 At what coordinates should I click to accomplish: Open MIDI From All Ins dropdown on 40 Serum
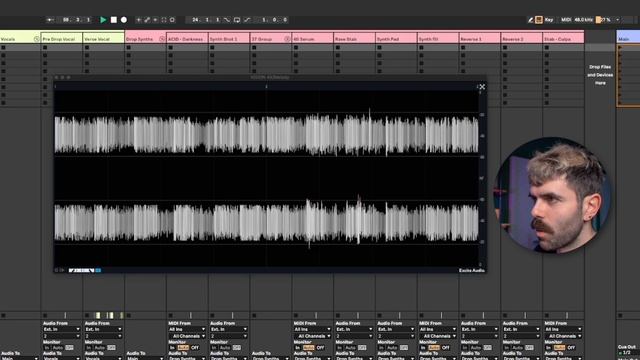(313, 329)
